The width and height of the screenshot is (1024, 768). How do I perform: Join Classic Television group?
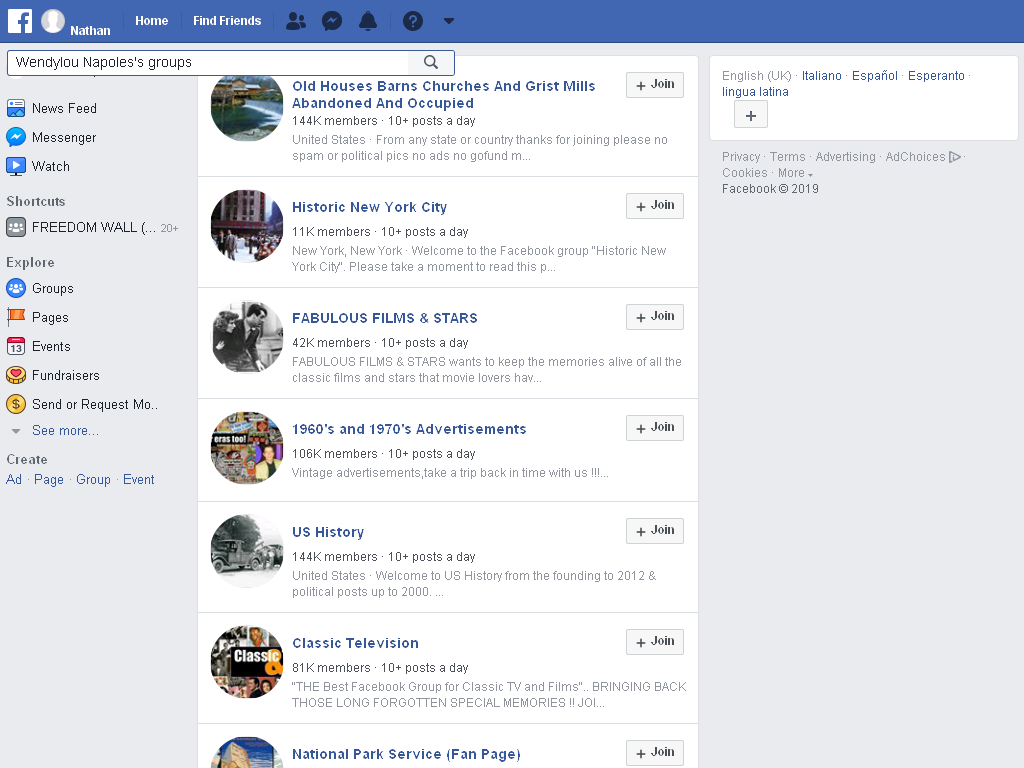[x=655, y=642]
